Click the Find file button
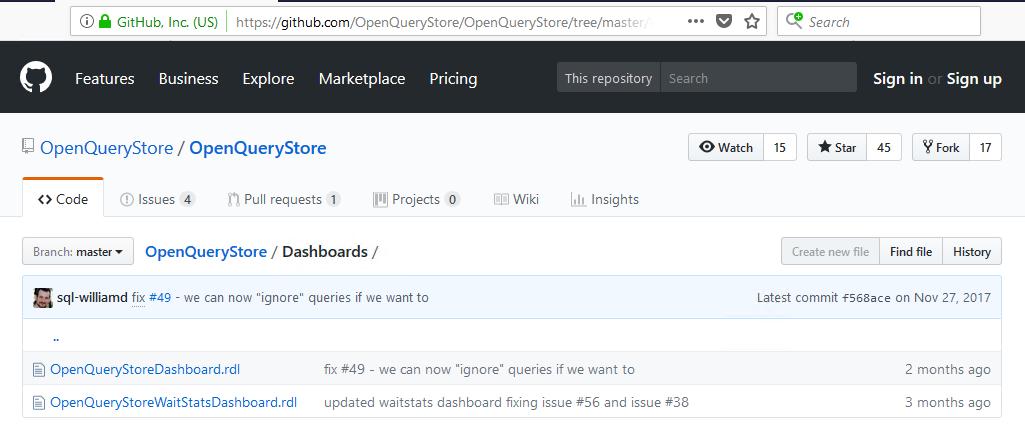Screen dimensions: 1025x439 911,252
